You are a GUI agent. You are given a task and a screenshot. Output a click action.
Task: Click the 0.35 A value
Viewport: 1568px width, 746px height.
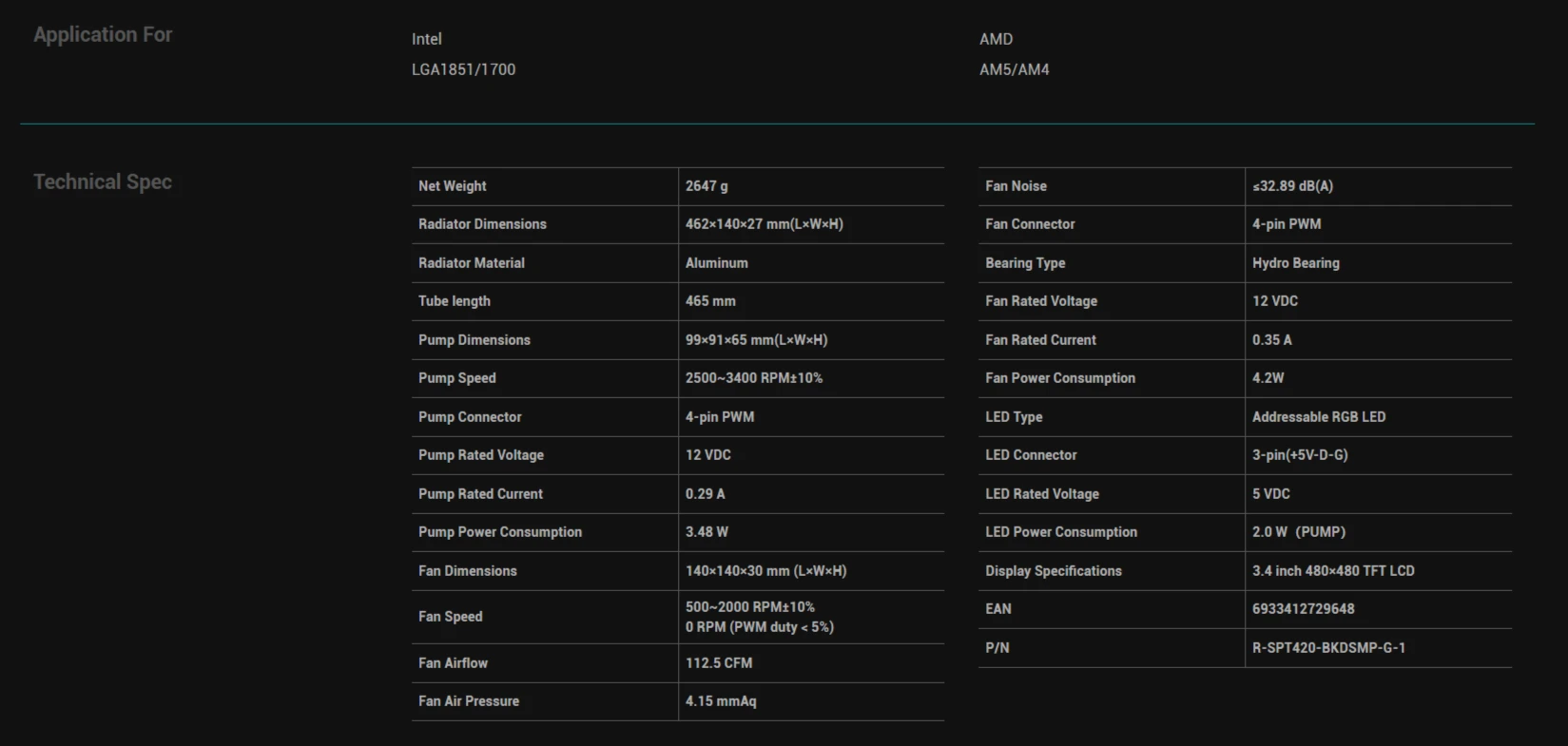pos(1272,340)
